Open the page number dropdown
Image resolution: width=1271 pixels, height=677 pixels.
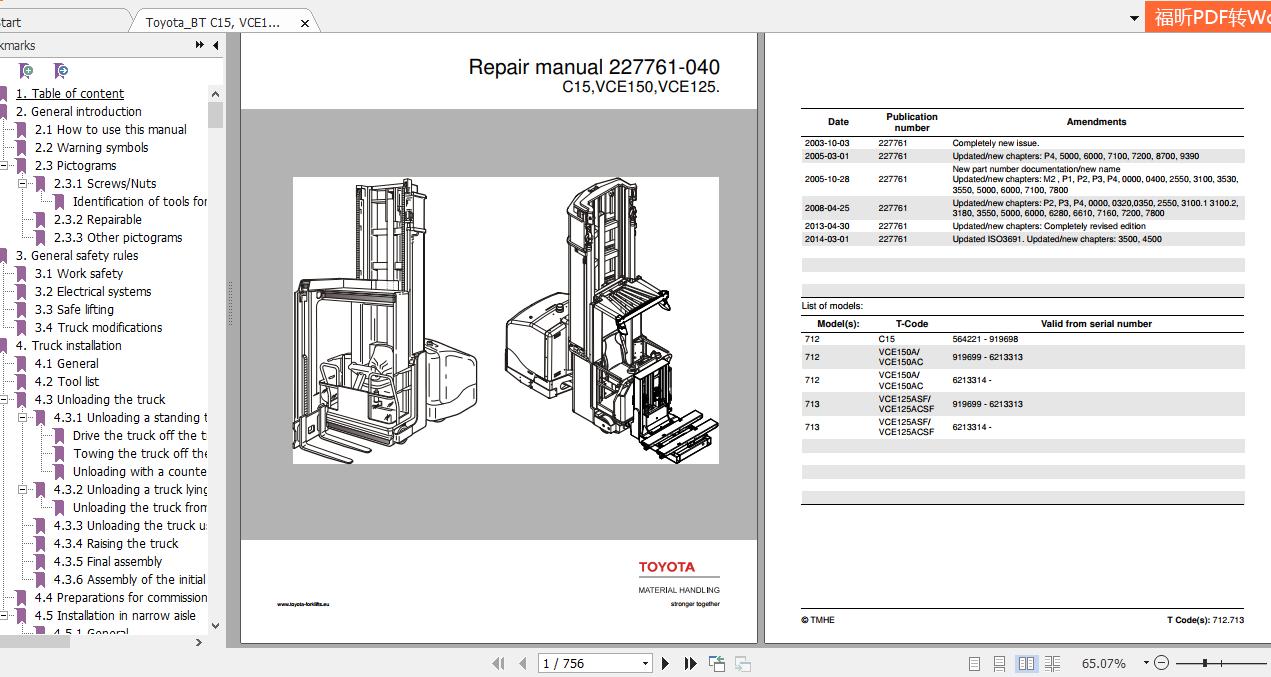[646, 663]
